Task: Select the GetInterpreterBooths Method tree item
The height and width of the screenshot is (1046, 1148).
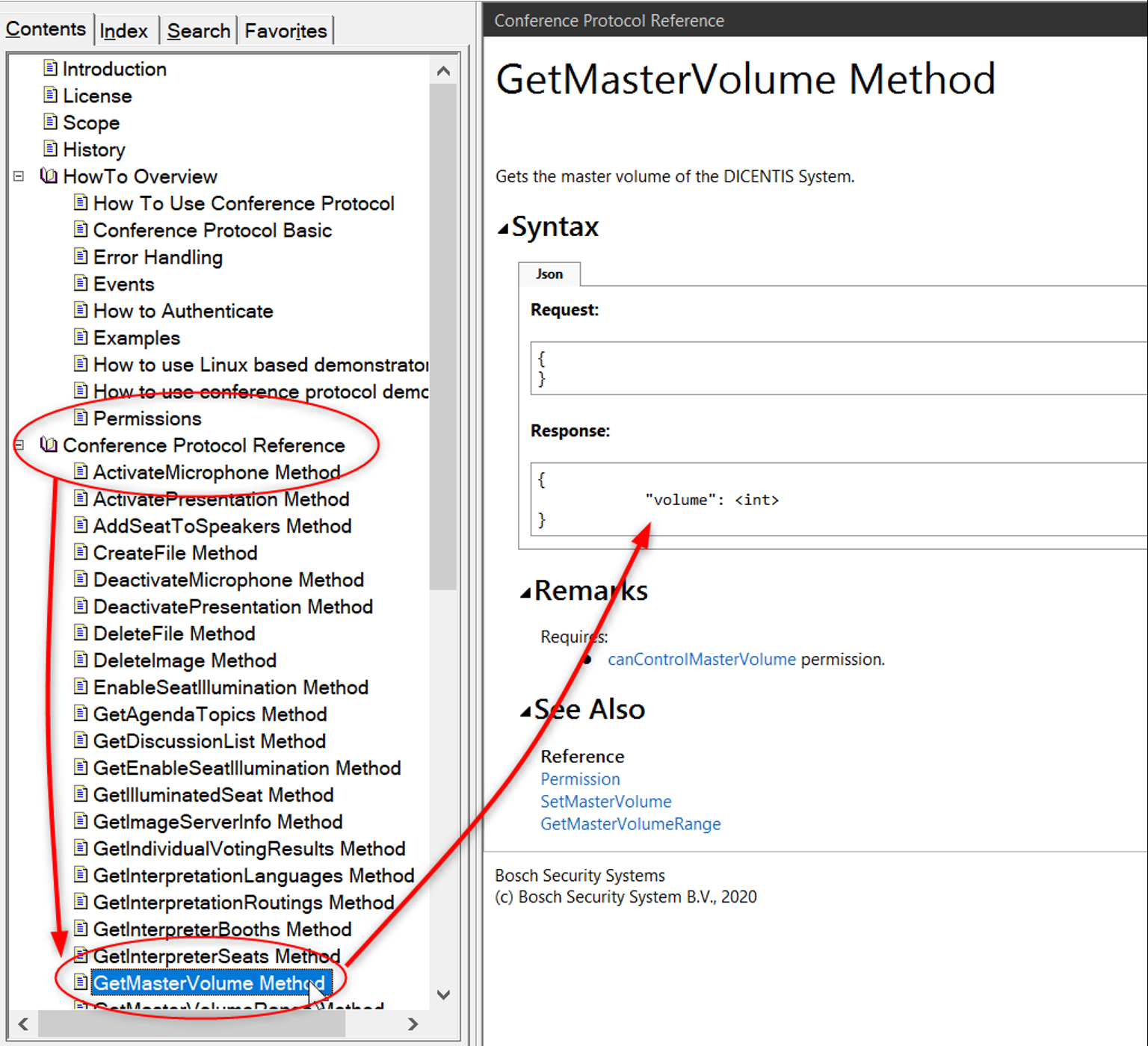Action: click(x=221, y=929)
